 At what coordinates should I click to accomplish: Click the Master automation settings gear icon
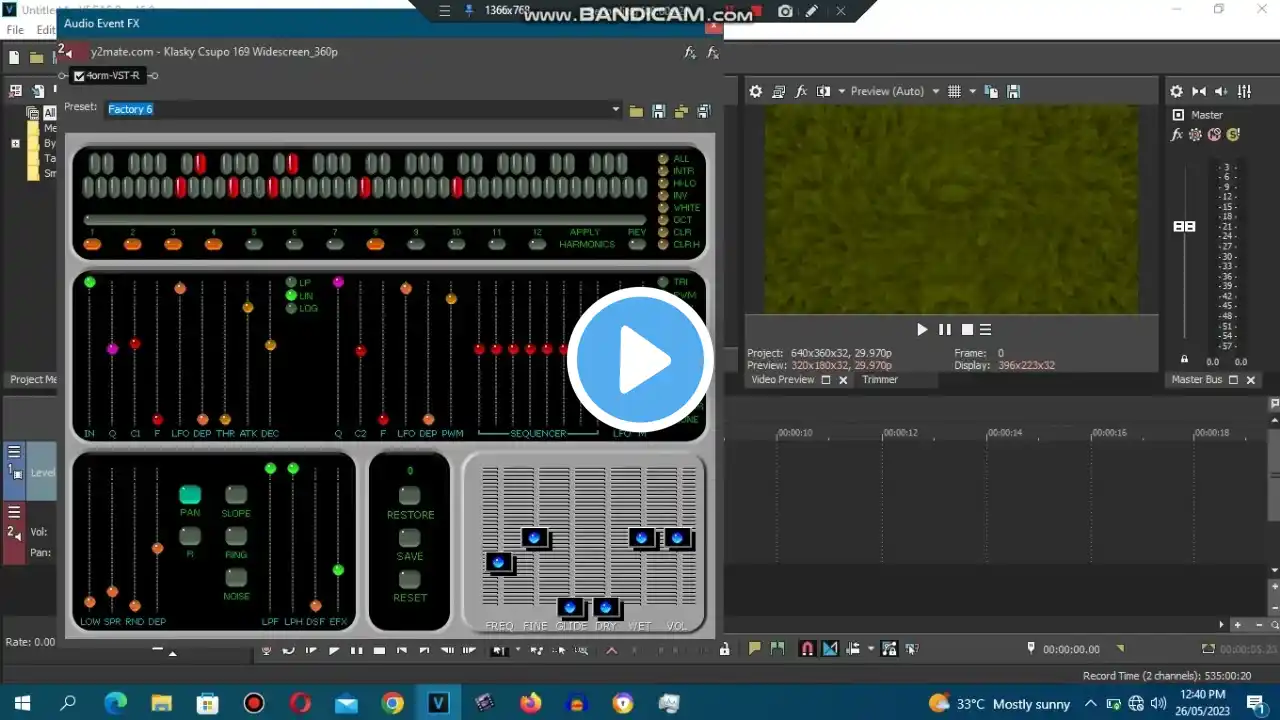(1195, 134)
